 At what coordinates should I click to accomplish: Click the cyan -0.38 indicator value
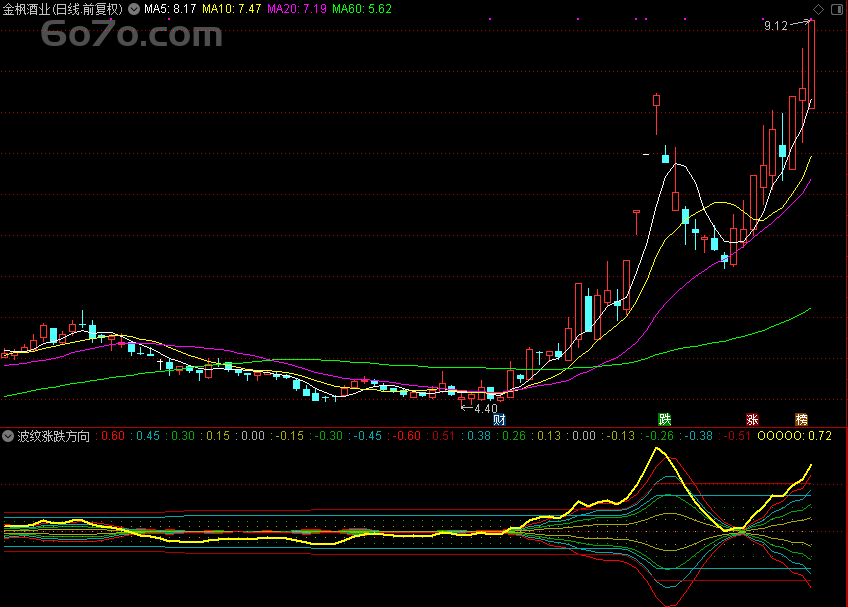coord(699,436)
